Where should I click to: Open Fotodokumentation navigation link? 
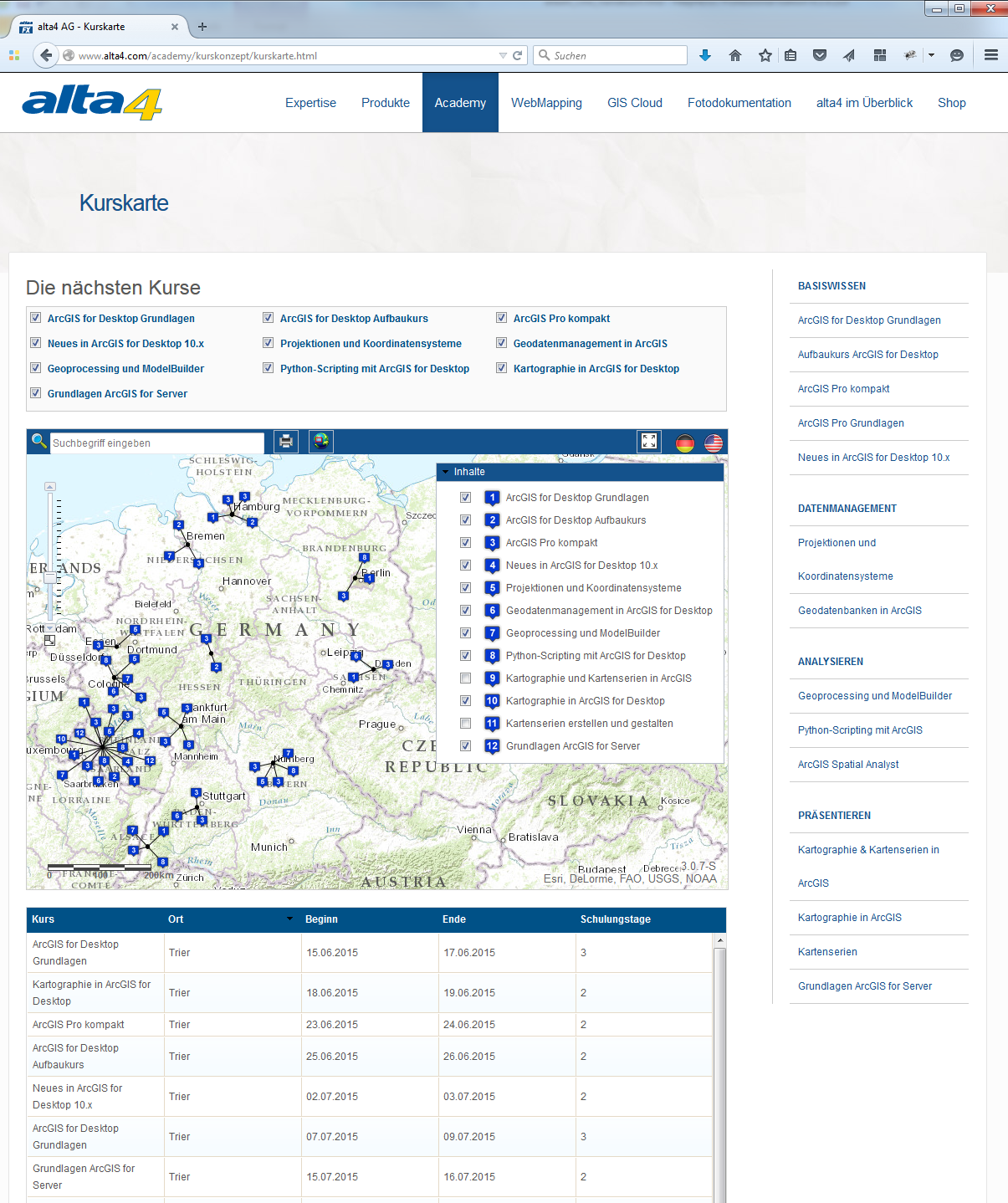click(739, 103)
